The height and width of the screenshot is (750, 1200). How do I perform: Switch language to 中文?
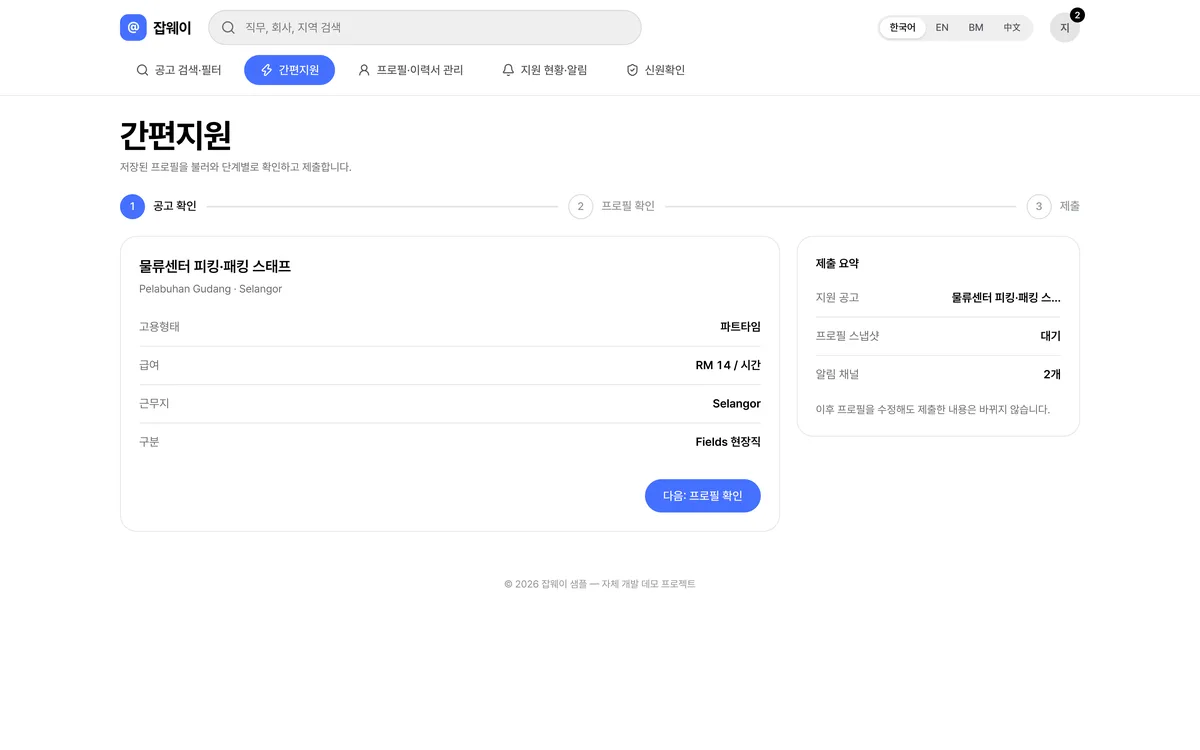[x=1012, y=28]
